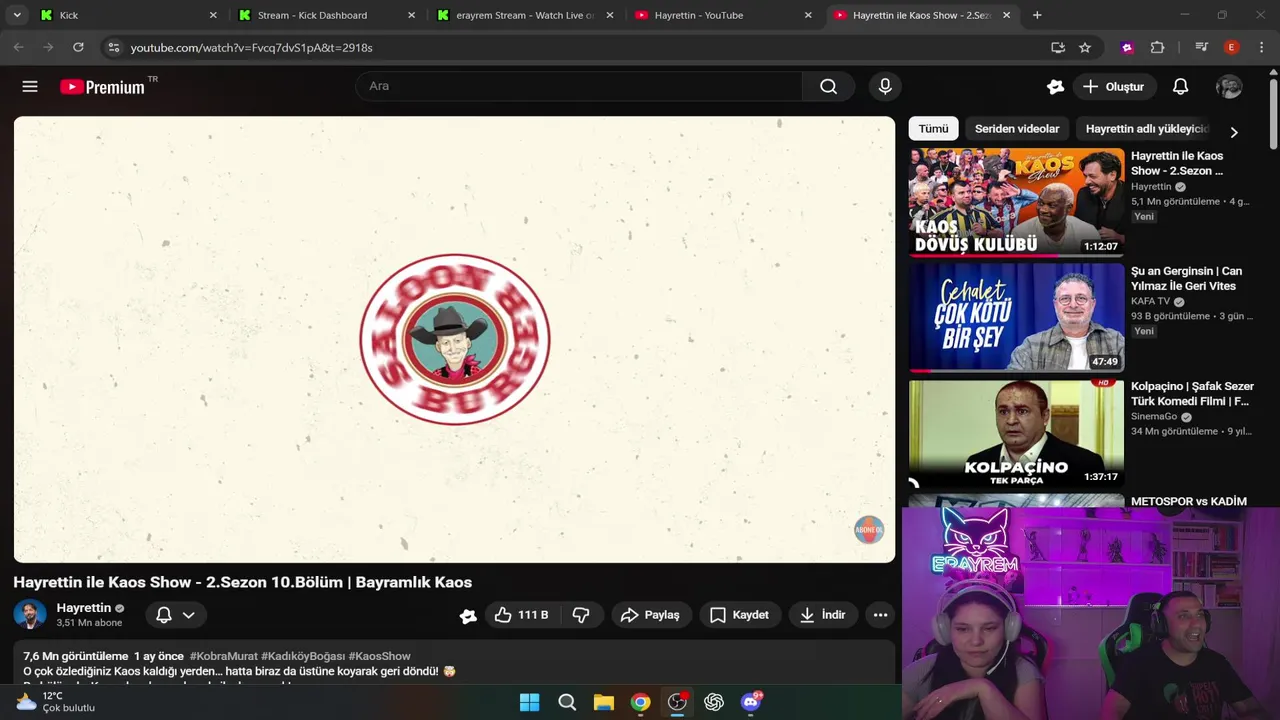
Task: Install or cast icon in address bar
Action: (x=1058, y=47)
